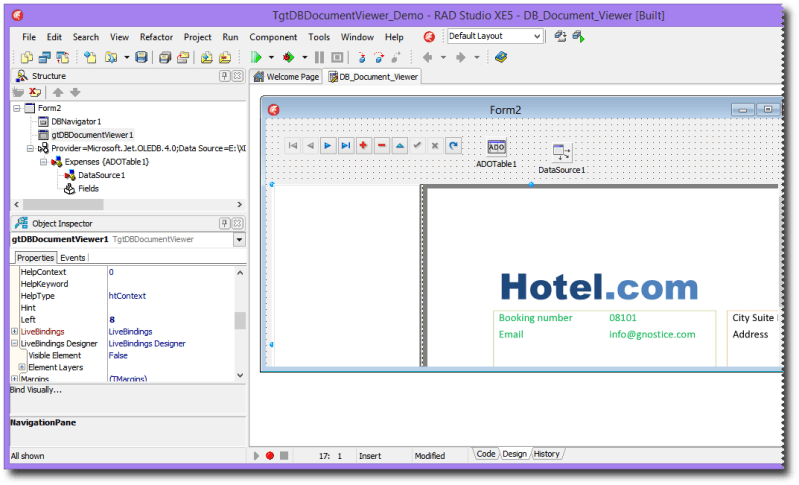Select the gtDBDocumentViewer1 tree item
Screen dimensions: 799x485
point(92,135)
